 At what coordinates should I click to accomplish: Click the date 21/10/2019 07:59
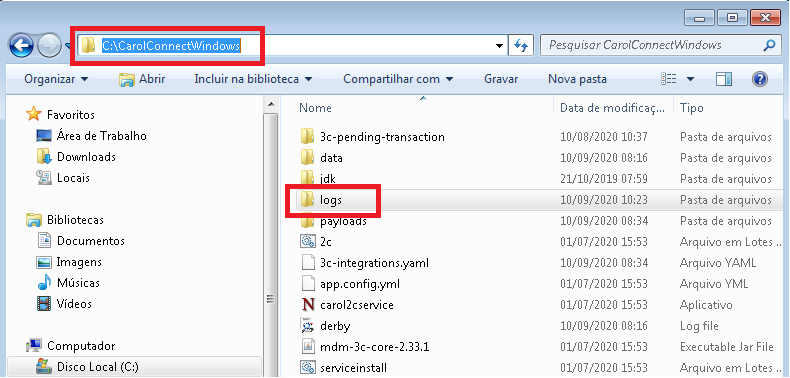[604, 179]
